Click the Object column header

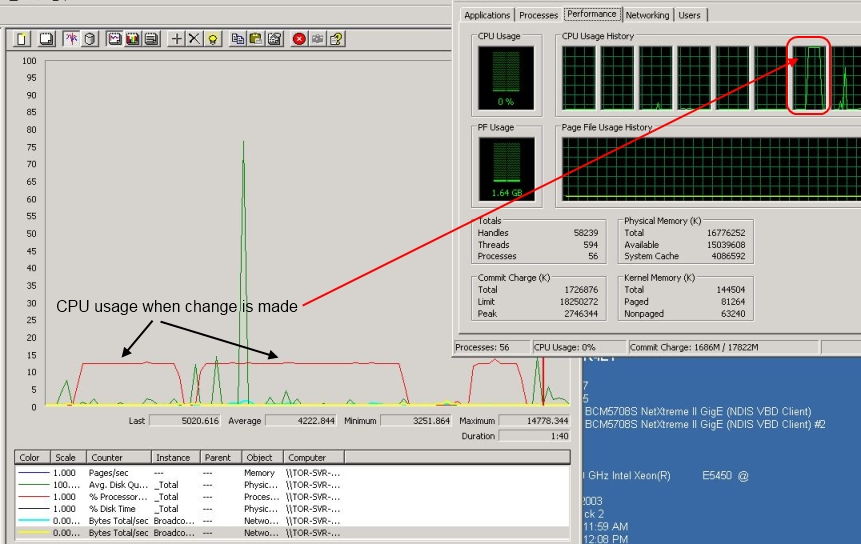tap(258, 458)
